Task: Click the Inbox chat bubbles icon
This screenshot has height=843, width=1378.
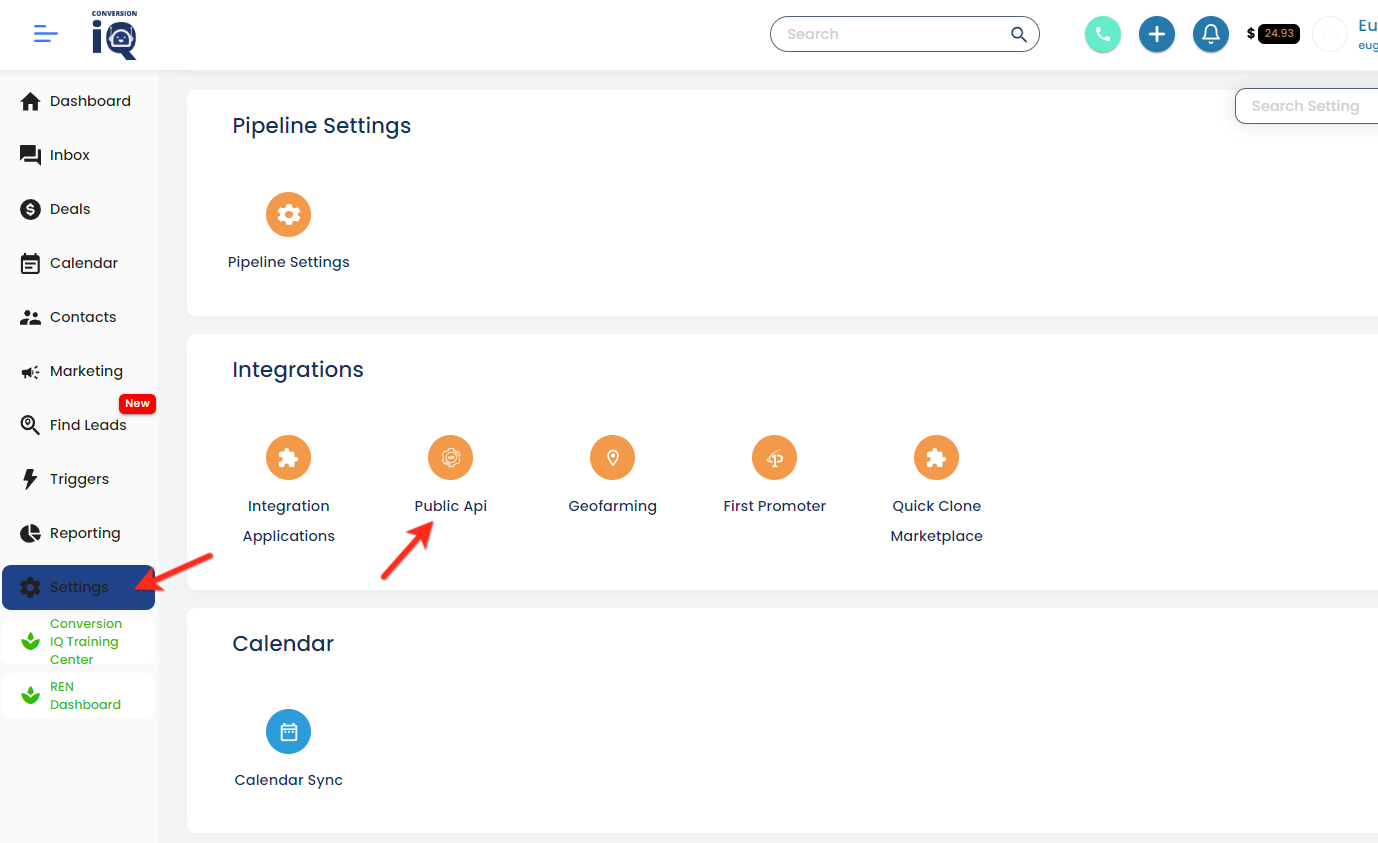Action: click(x=31, y=155)
